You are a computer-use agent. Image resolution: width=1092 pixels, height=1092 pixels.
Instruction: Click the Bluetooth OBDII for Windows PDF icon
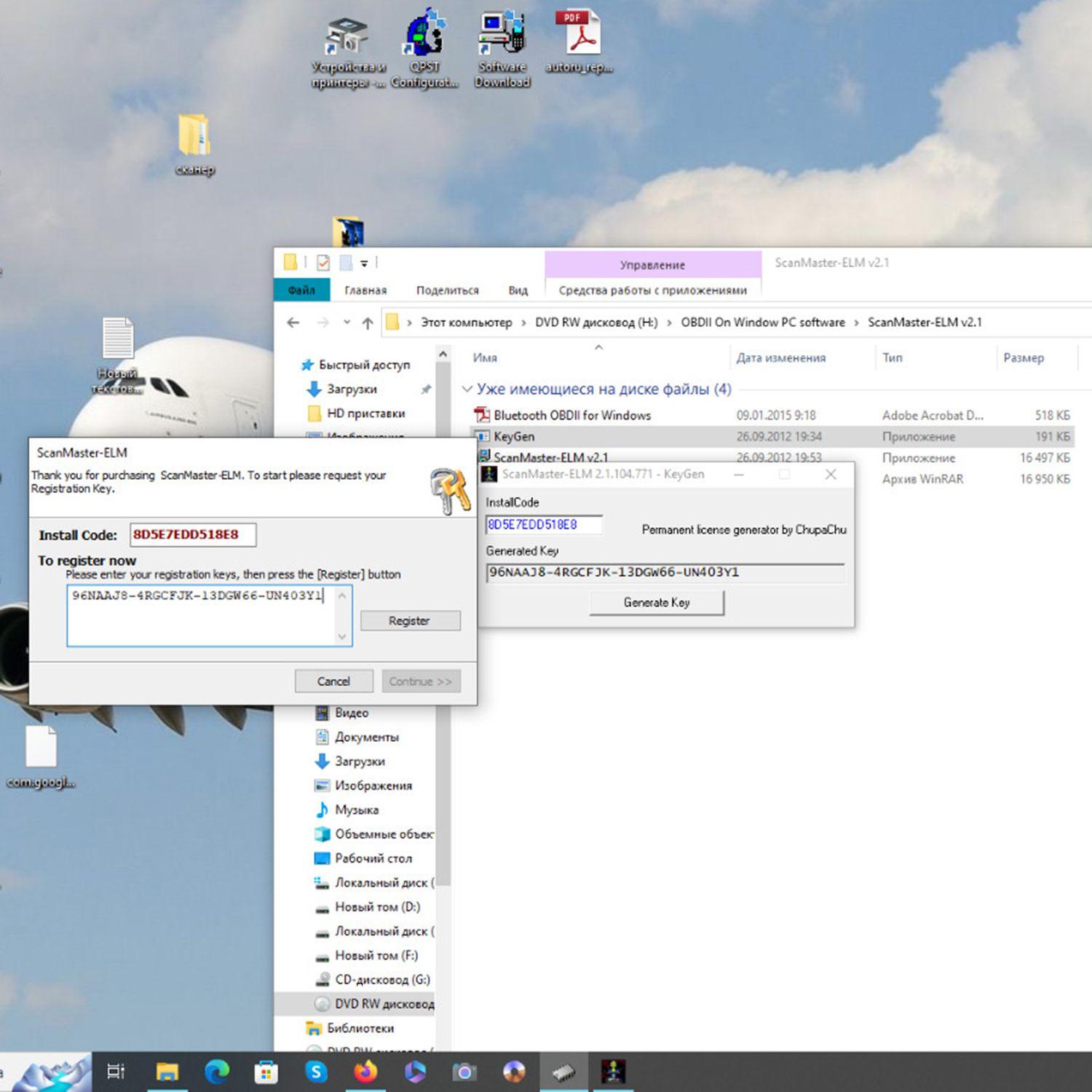pyautogui.click(x=482, y=415)
